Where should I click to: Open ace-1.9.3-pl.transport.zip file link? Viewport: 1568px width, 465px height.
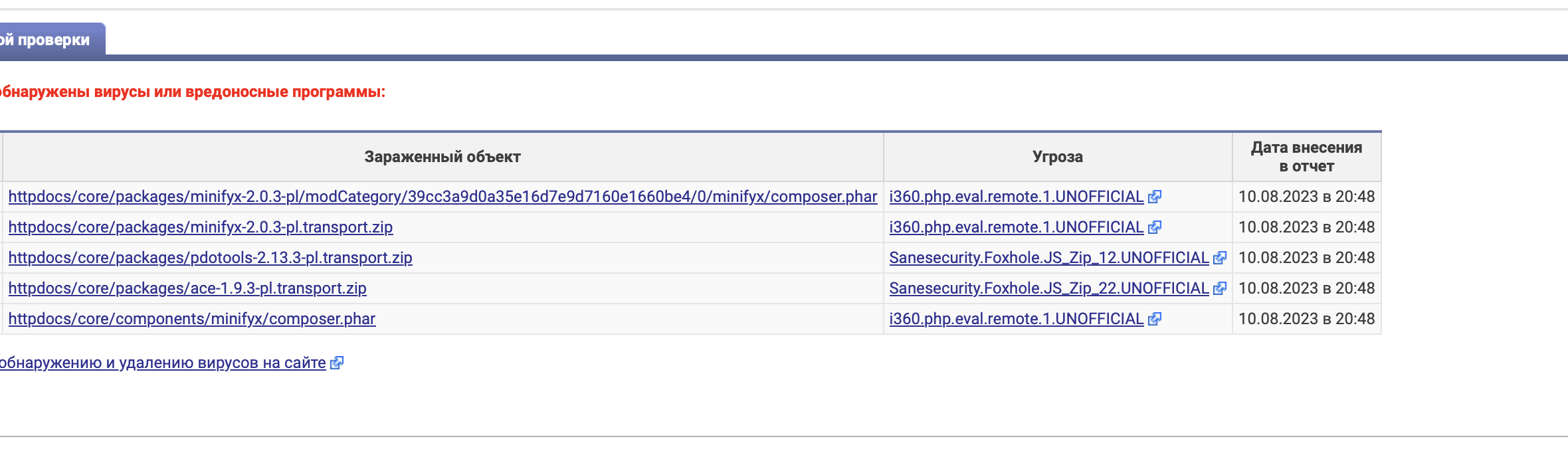point(187,288)
